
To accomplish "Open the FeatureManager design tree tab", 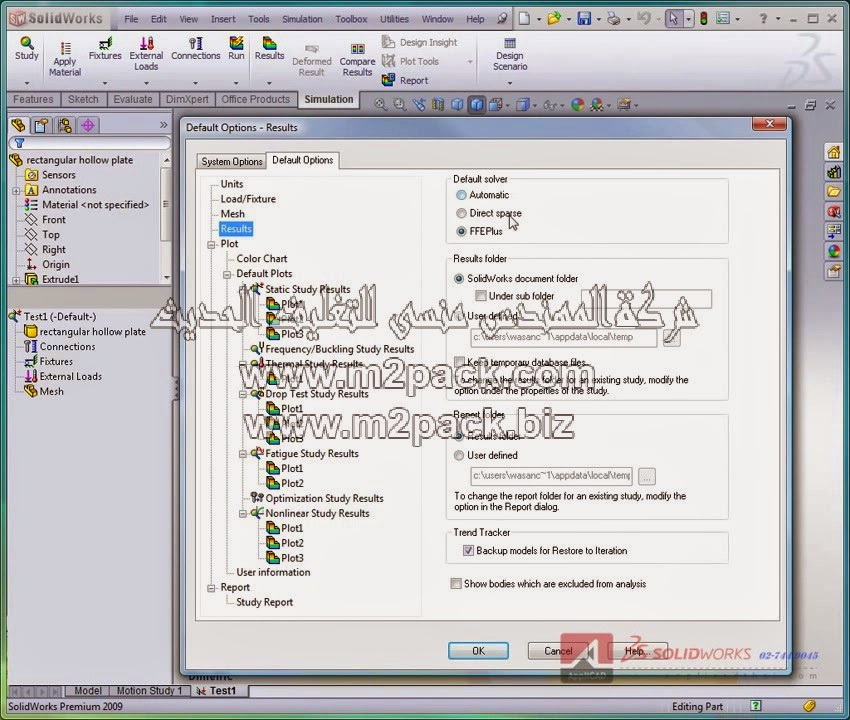I will tap(18, 126).
